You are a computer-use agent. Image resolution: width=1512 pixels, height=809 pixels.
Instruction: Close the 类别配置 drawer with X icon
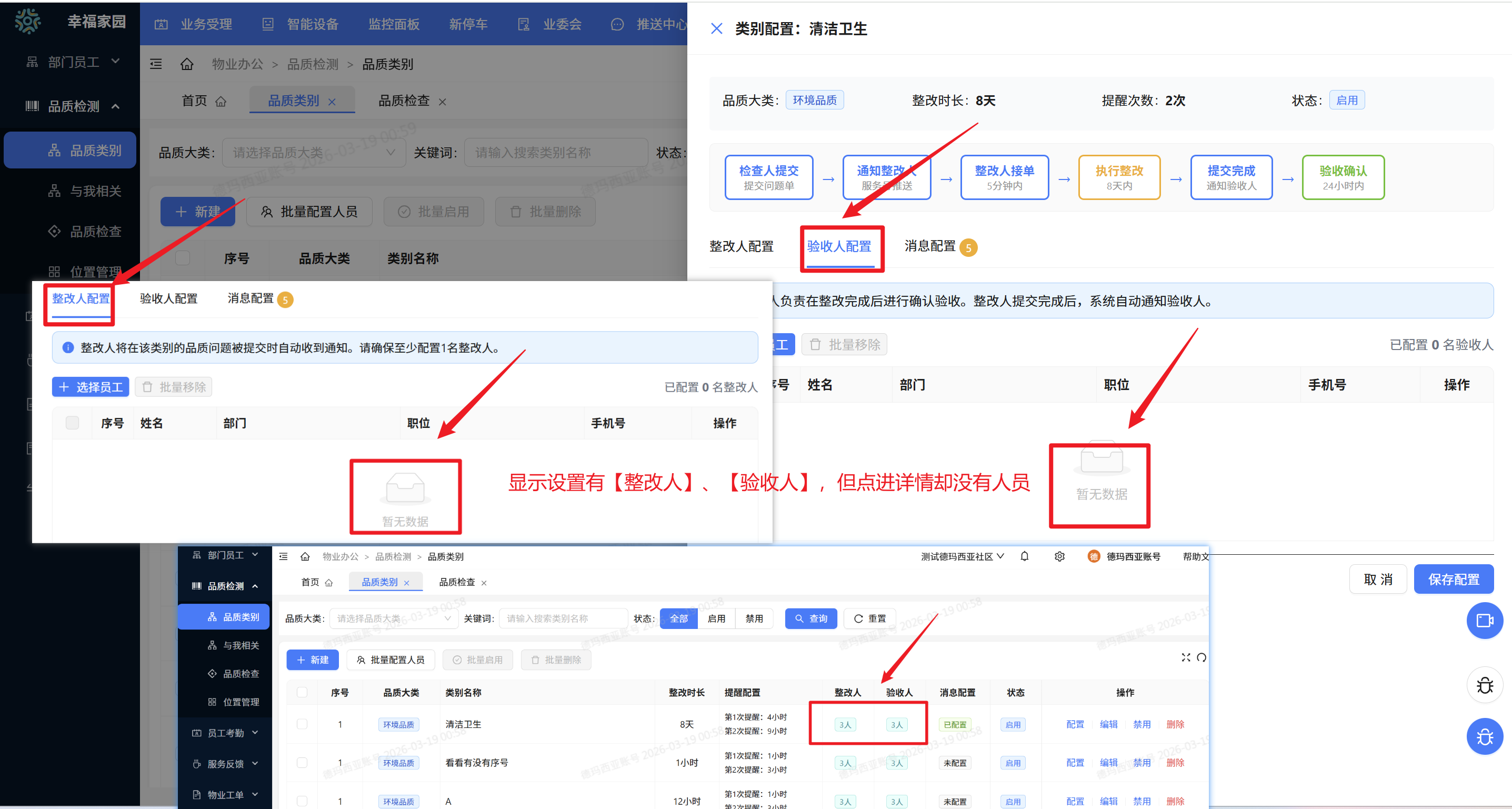pyautogui.click(x=716, y=28)
